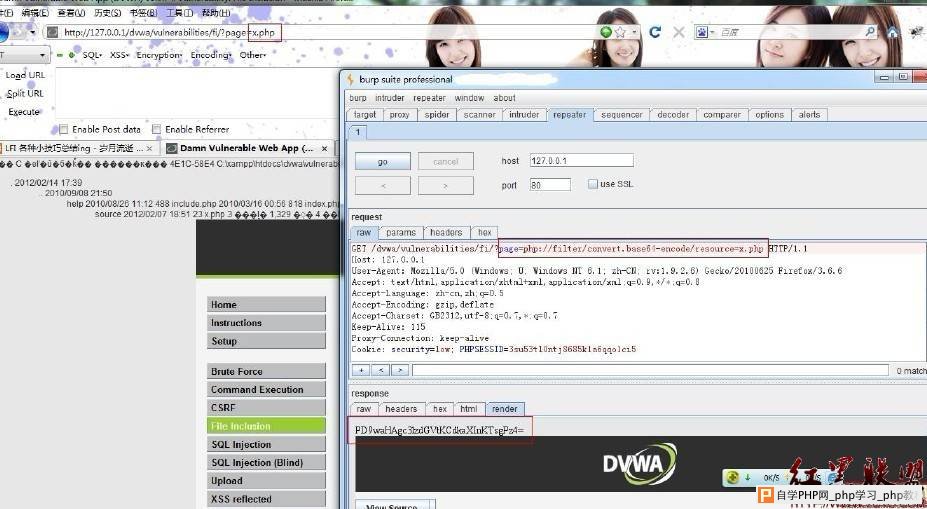Viewport: 927px width, 509px height.
Task: Enable the use SSL checkbox in Burp
Action: (592, 184)
